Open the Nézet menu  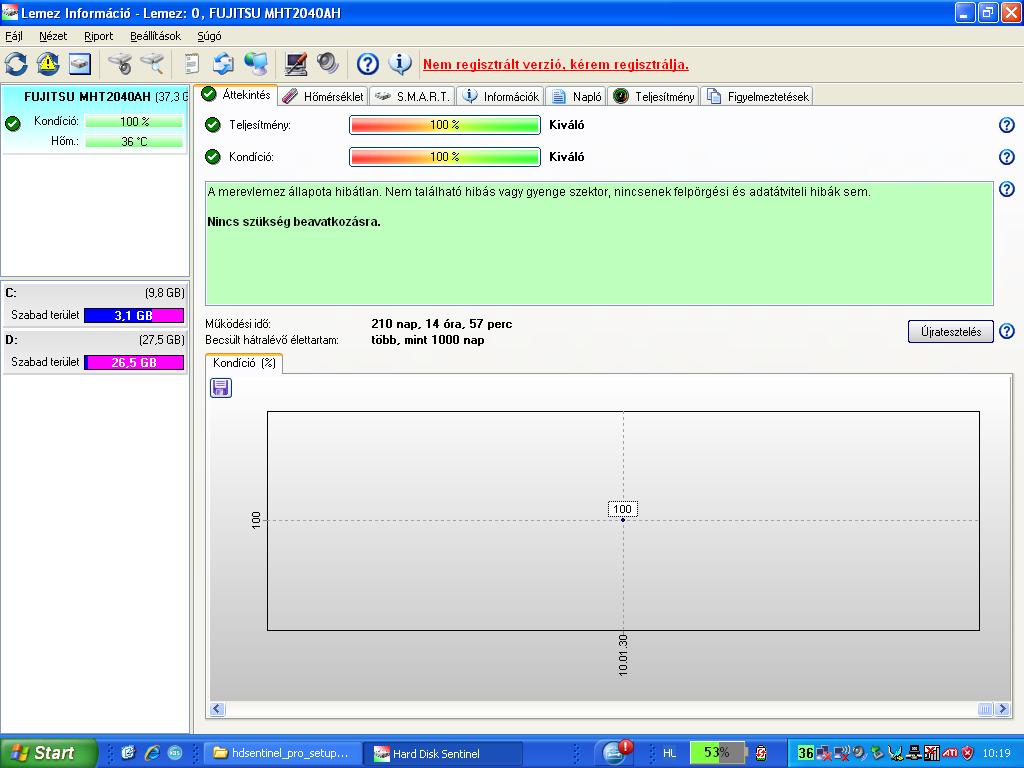[x=53, y=36]
